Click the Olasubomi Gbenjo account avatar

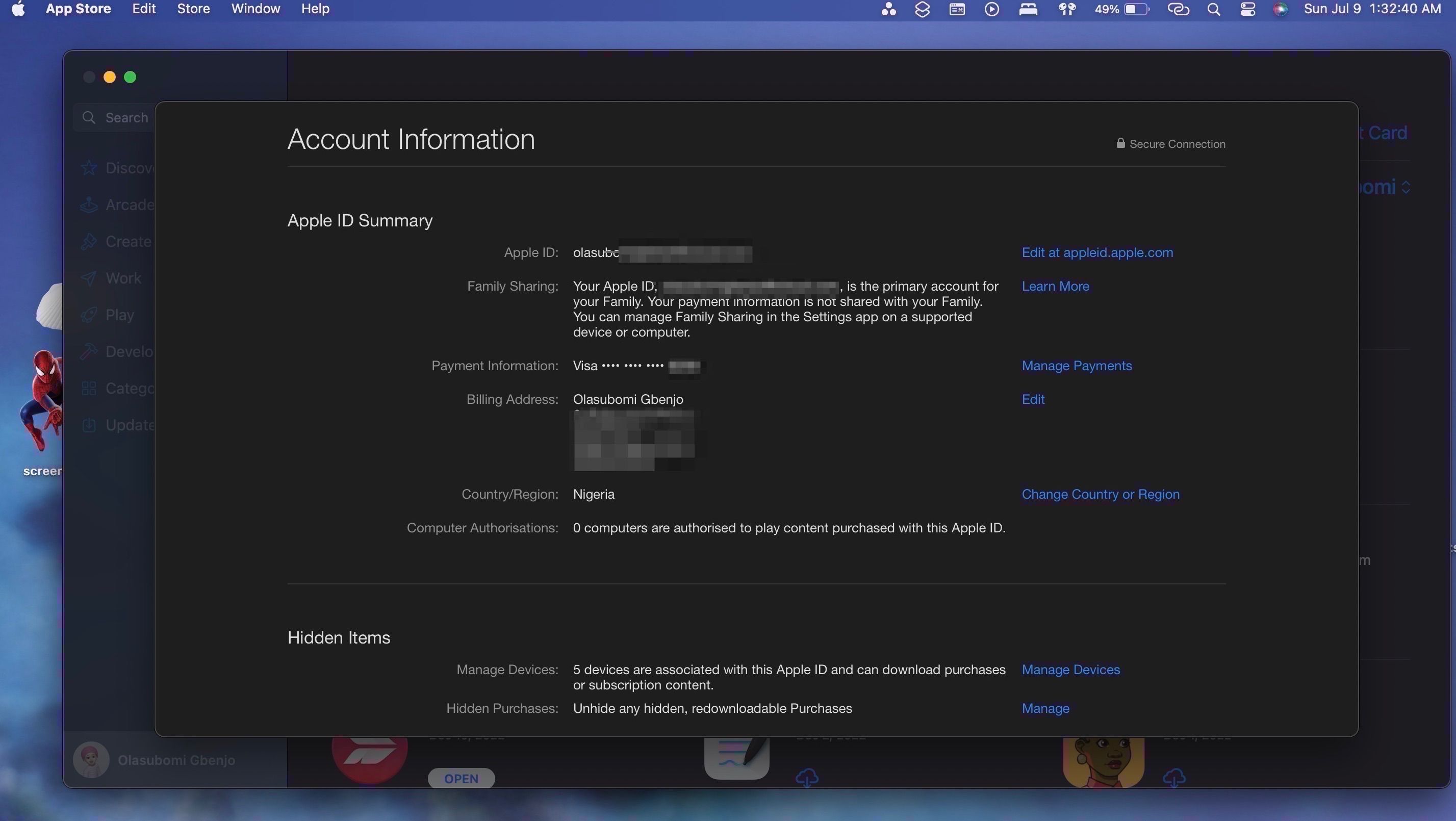91,760
